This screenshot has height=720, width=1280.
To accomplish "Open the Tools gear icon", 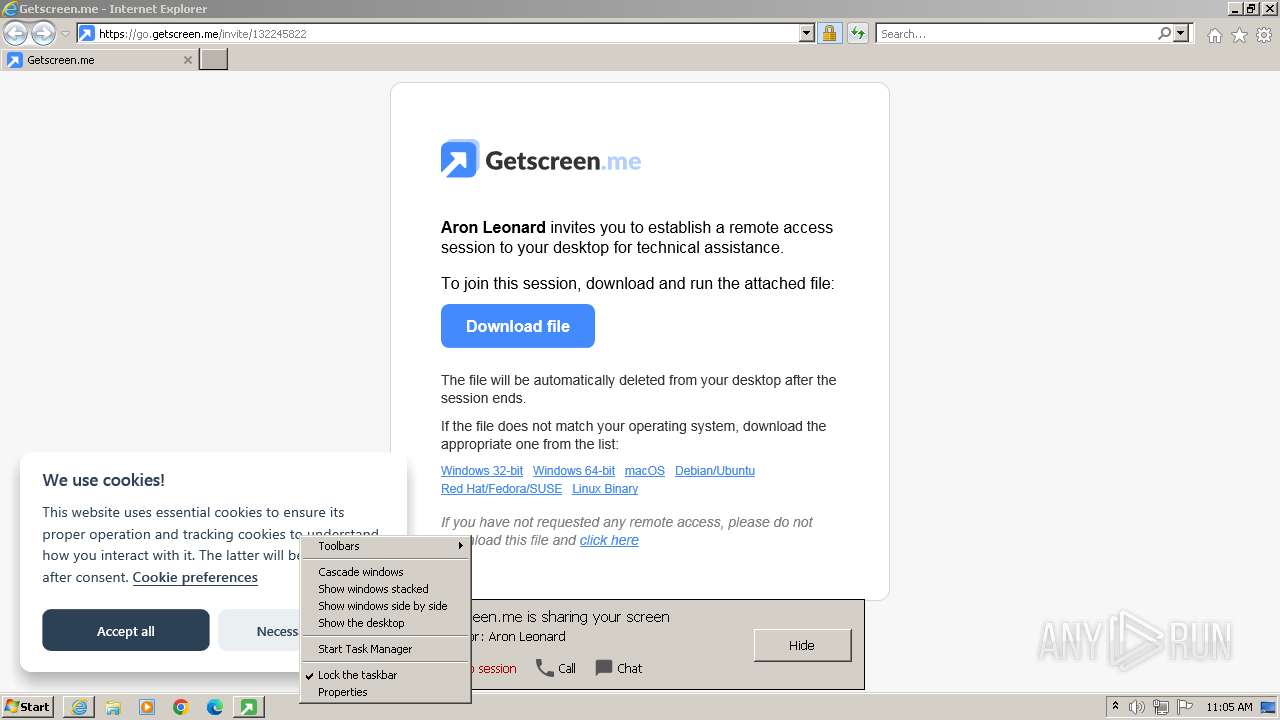I will click(1264, 35).
